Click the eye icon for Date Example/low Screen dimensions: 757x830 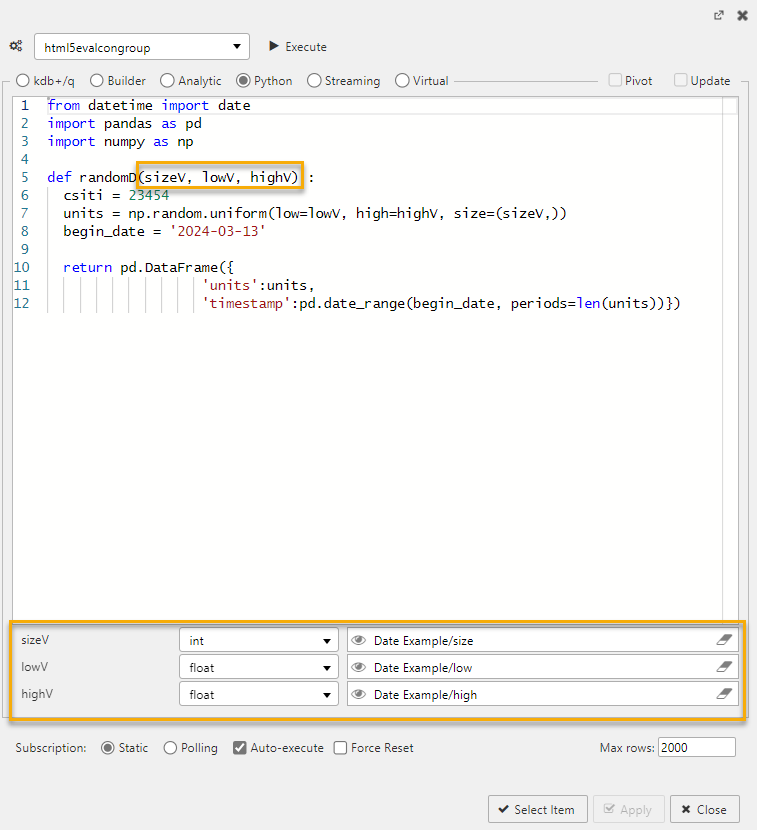pyautogui.click(x=359, y=667)
